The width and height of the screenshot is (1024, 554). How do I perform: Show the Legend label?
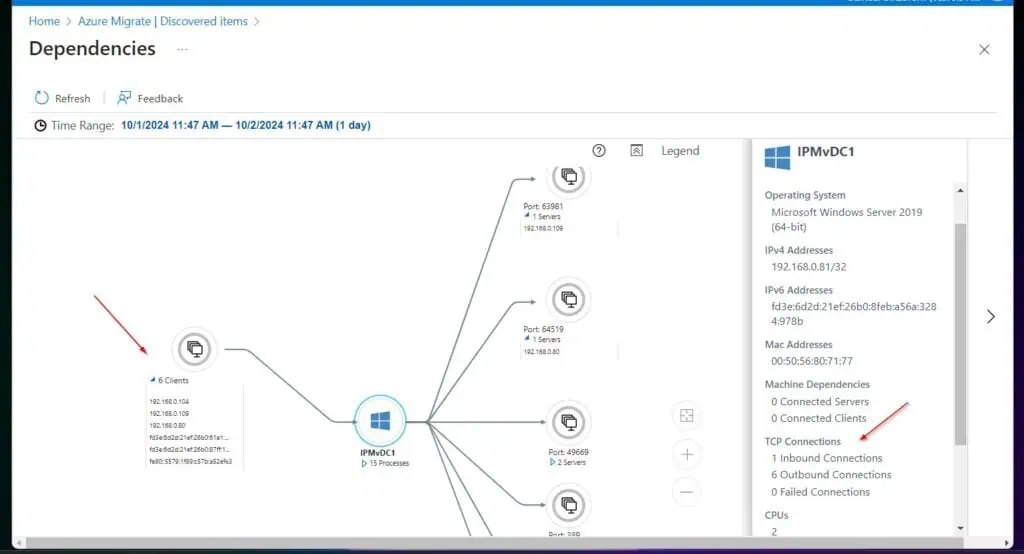(x=680, y=151)
